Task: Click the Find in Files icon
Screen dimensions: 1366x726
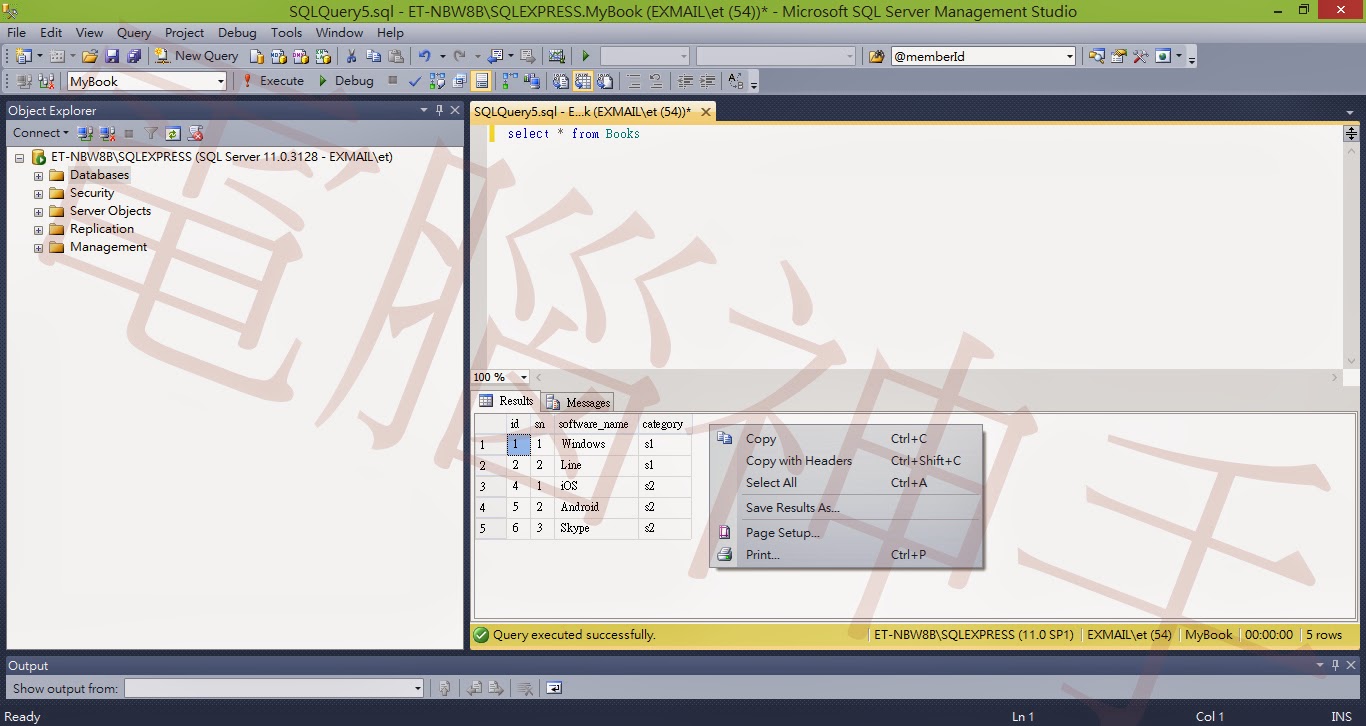Action: pos(876,57)
